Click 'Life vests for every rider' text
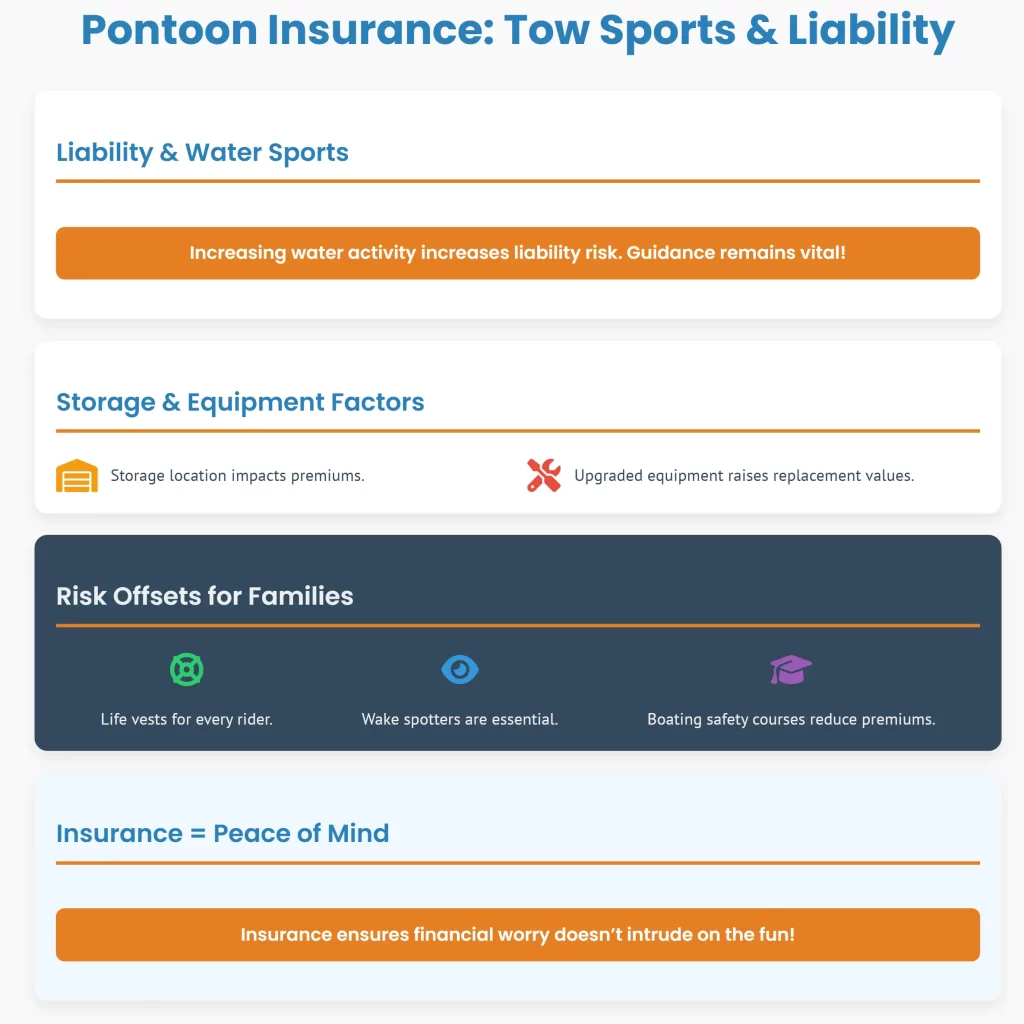 [x=187, y=719]
